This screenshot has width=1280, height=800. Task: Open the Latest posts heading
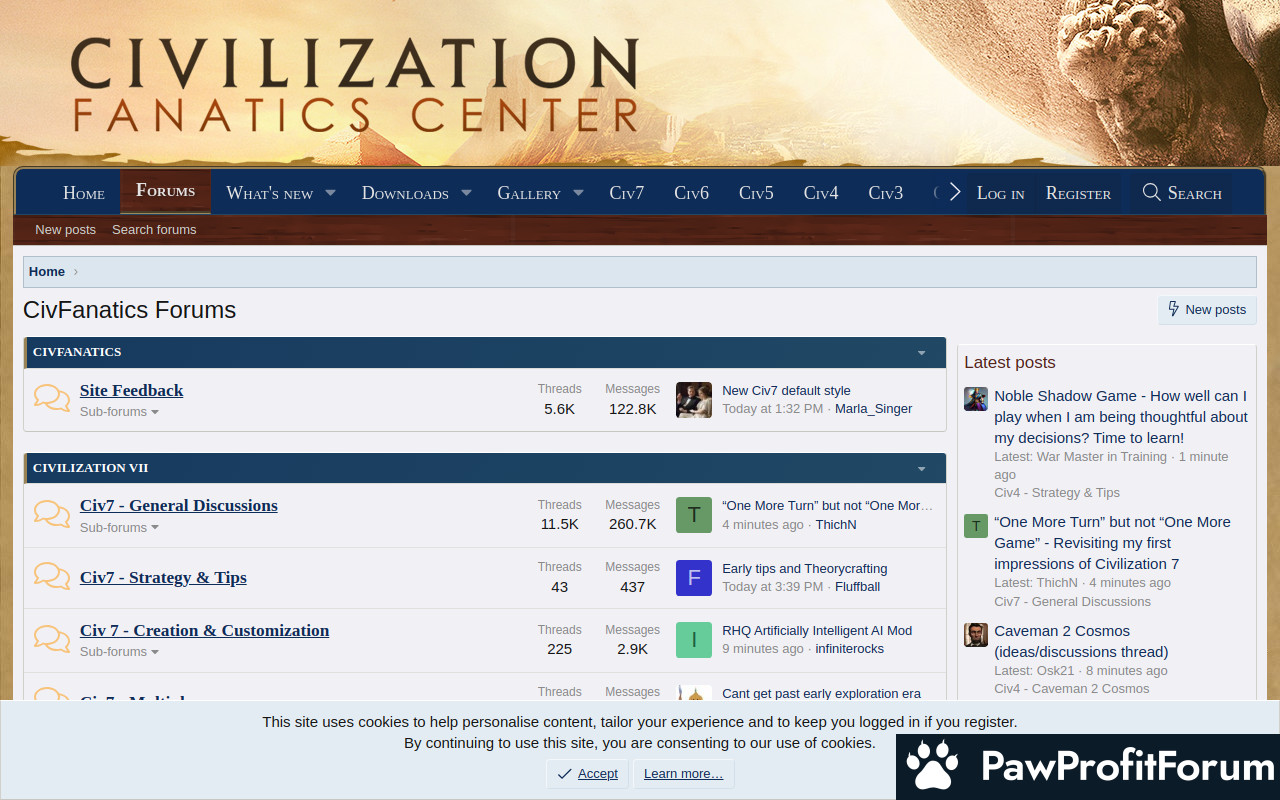tap(1010, 362)
